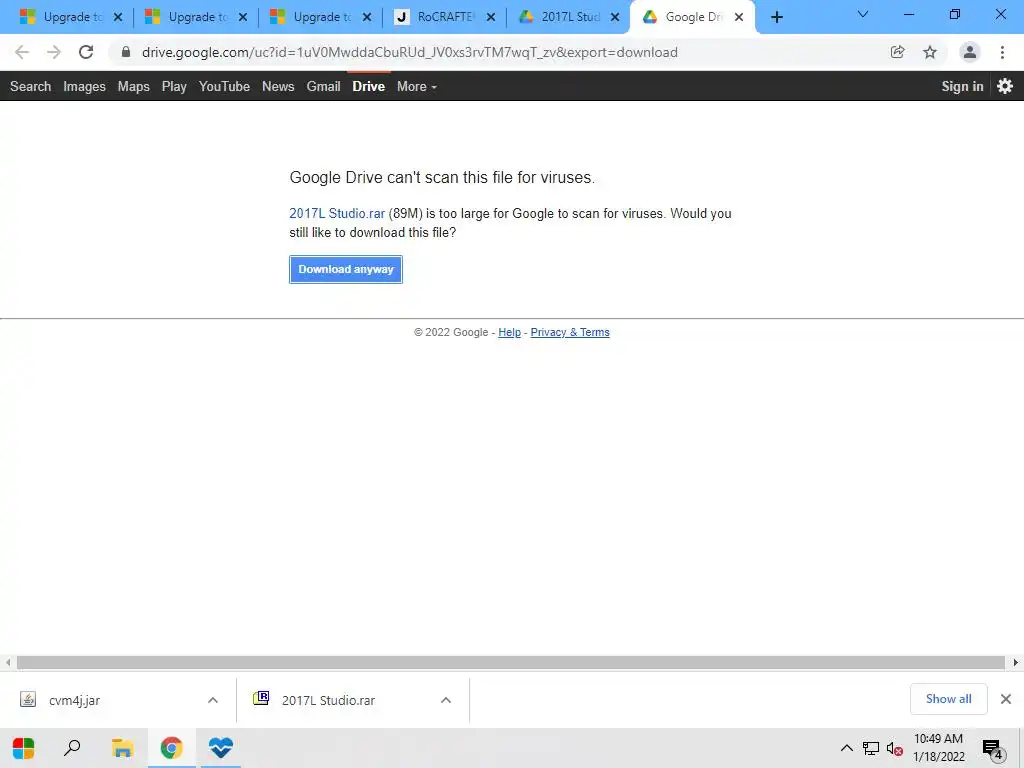Click the scrollbar right arrow
The image size is (1024, 768).
click(x=1016, y=663)
